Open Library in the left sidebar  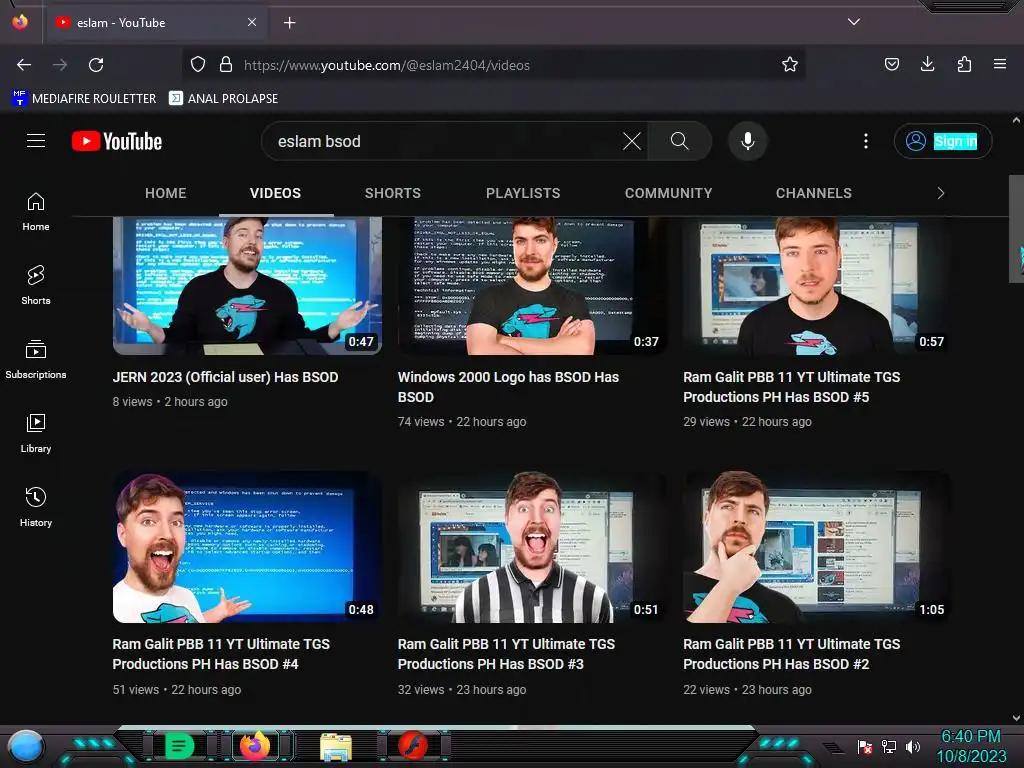36,433
